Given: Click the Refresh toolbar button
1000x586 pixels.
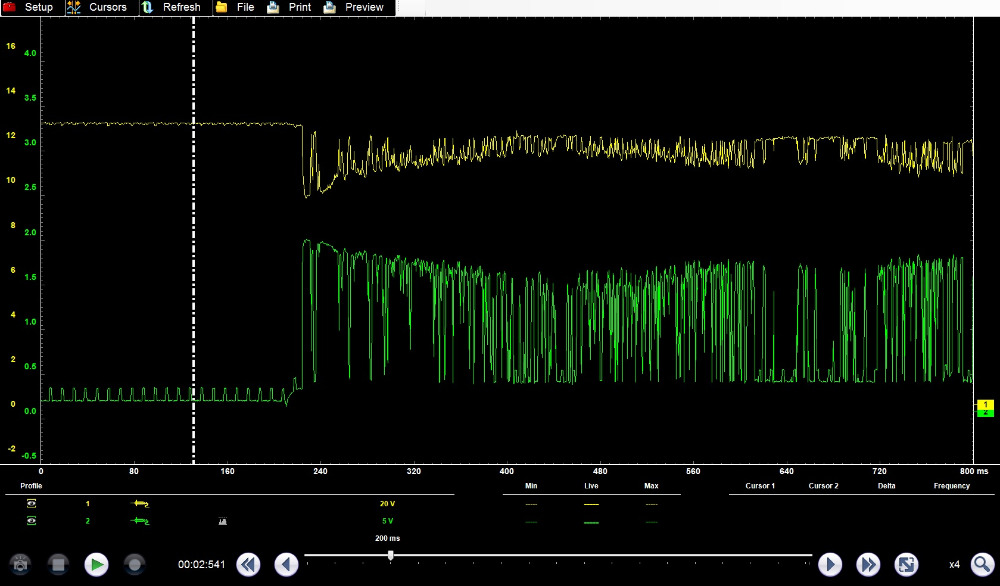Looking at the screenshot, I should (x=171, y=7).
